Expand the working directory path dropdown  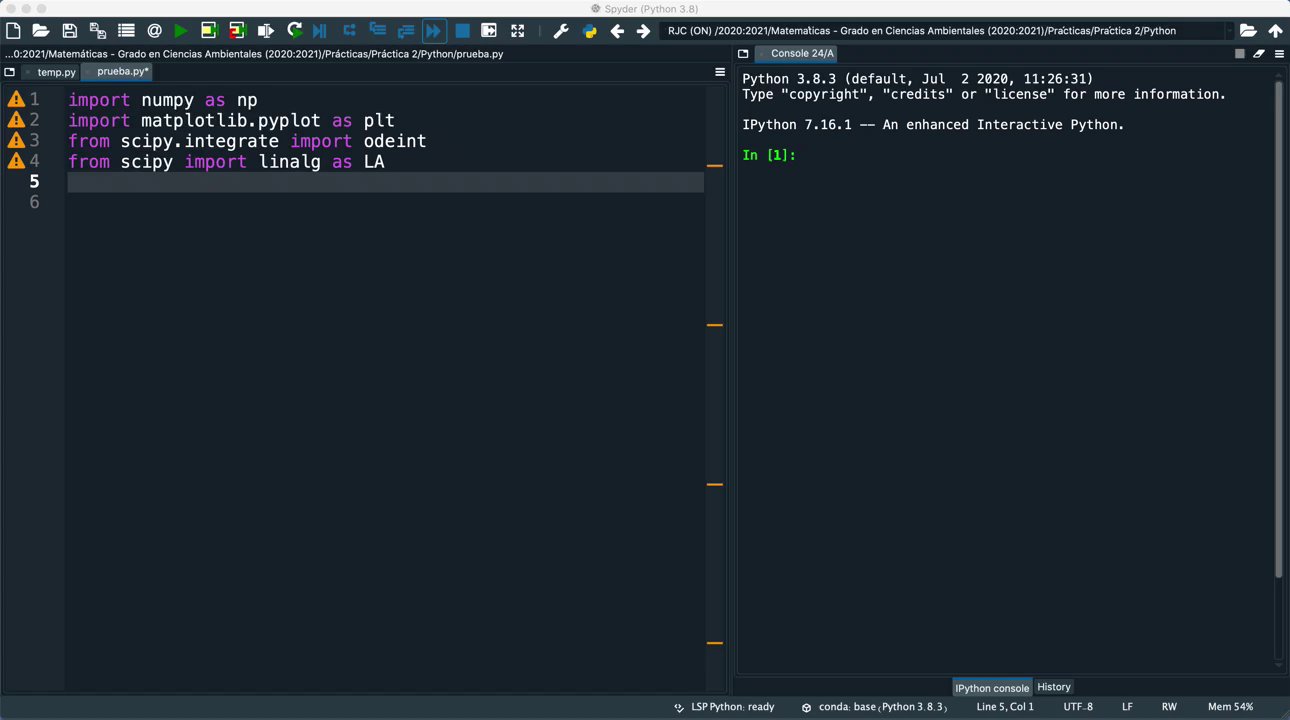(x=1229, y=31)
